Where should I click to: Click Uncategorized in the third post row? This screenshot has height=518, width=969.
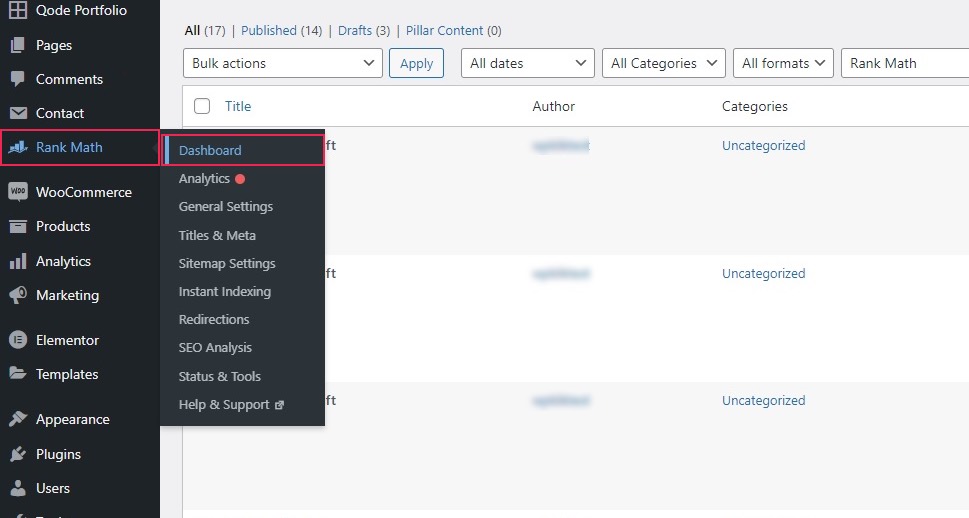pyautogui.click(x=763, y=400)
